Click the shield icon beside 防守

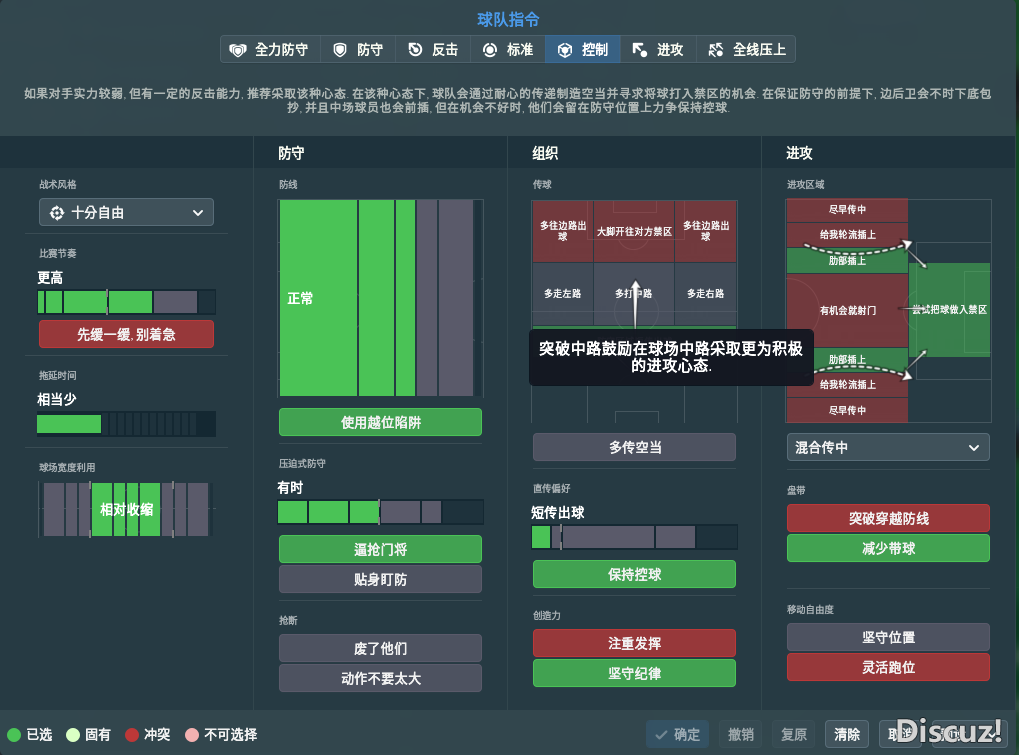340,50
